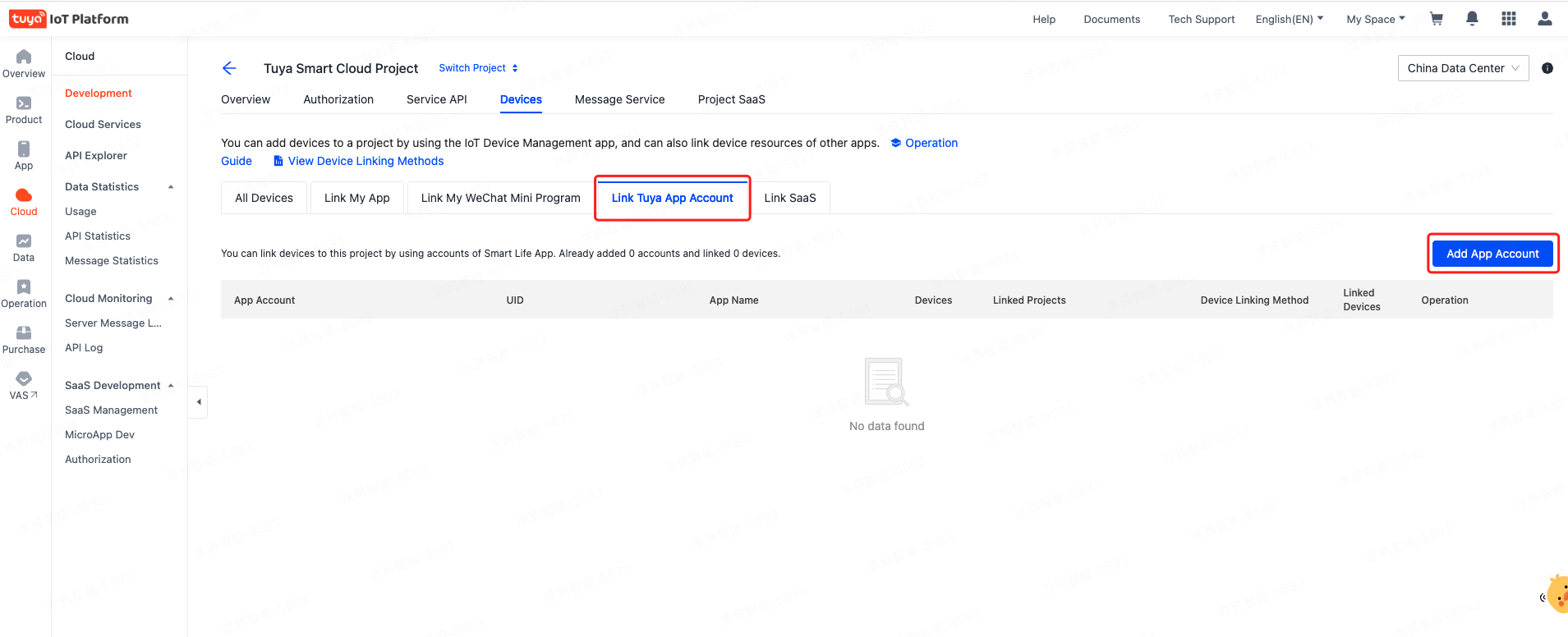The height and width of the screenshot is (637, 1568).
Task: Open the My Space dropdown
Action: coord(1376,19)
